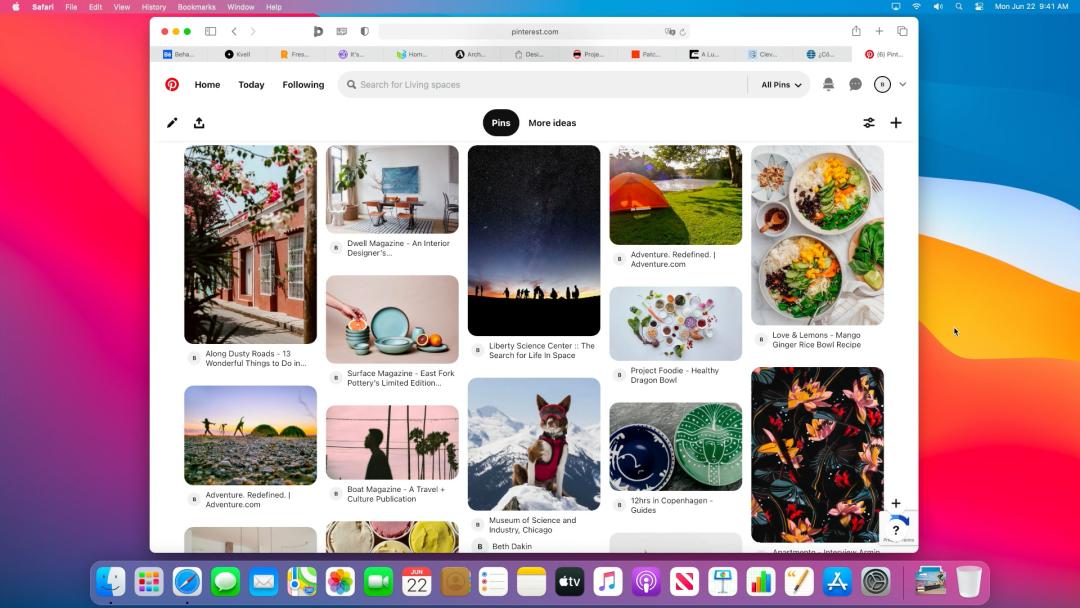This screenshot has width=1080, height=608.
Task: Expand the accounts chevron next to avatar
Action: click(x=903, y=85)
